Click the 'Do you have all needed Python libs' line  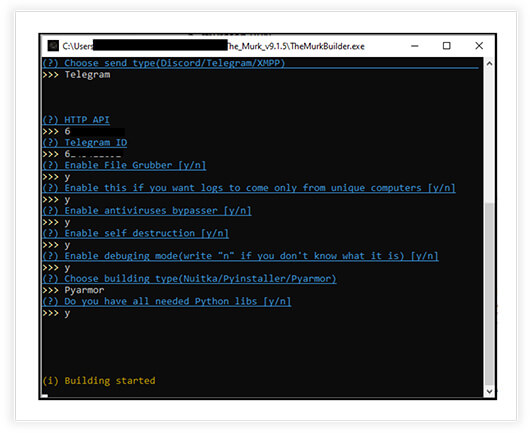click(167, 301)
